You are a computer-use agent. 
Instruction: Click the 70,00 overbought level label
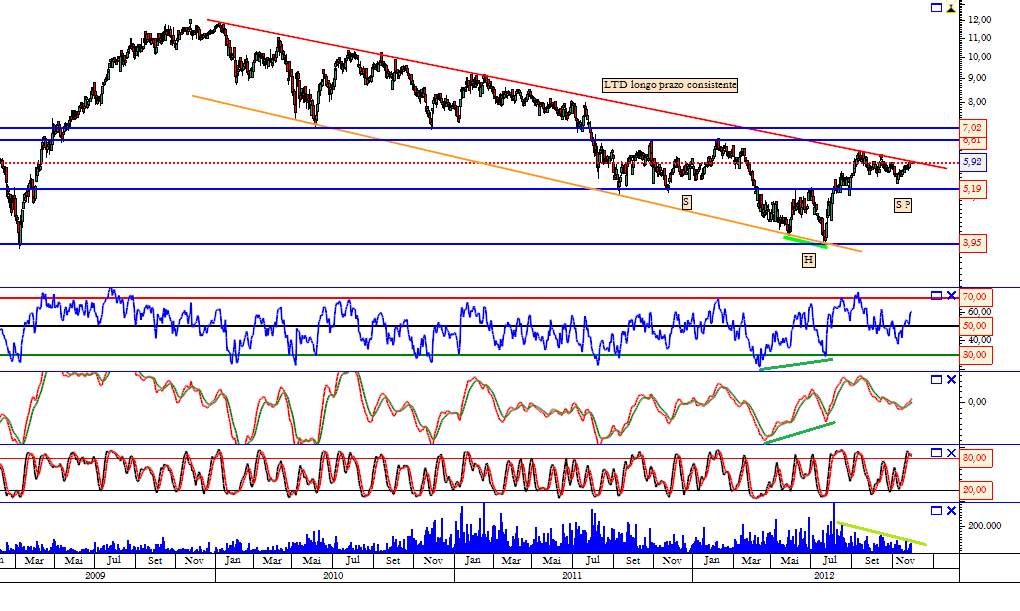pos(976,297)
